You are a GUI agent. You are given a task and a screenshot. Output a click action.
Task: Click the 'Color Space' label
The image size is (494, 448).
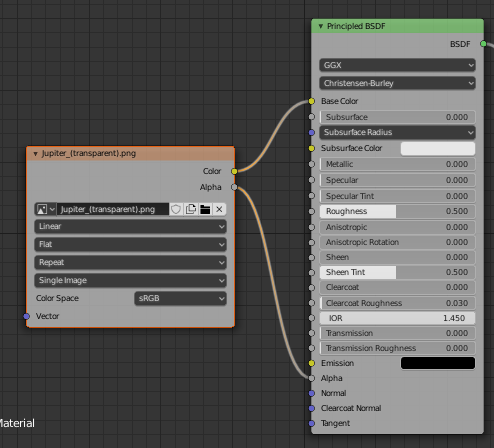pyautogui.click(x=57, y=298)
